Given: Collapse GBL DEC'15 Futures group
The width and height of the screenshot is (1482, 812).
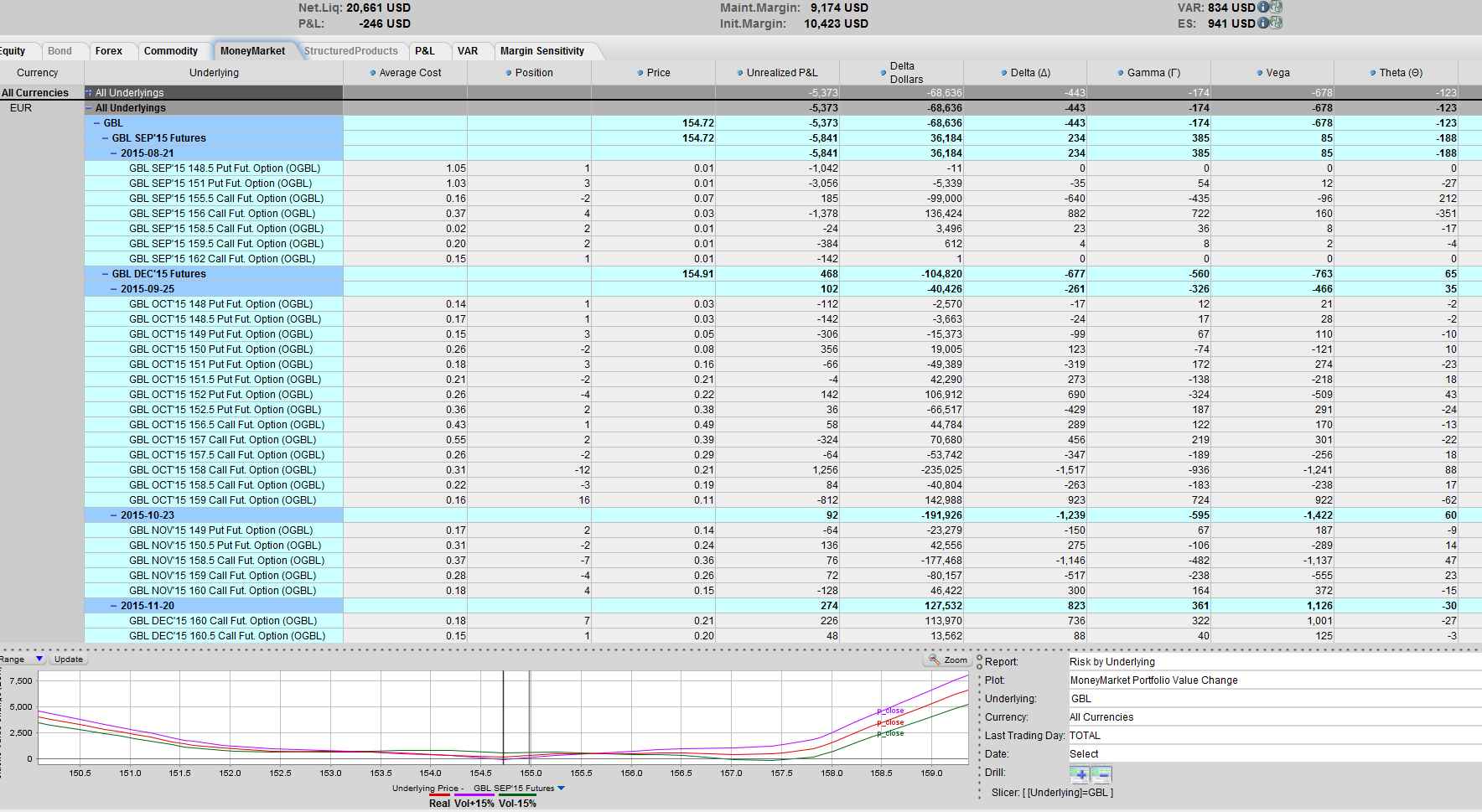Looking at the screenshot, I should click(x=106, y=274).
